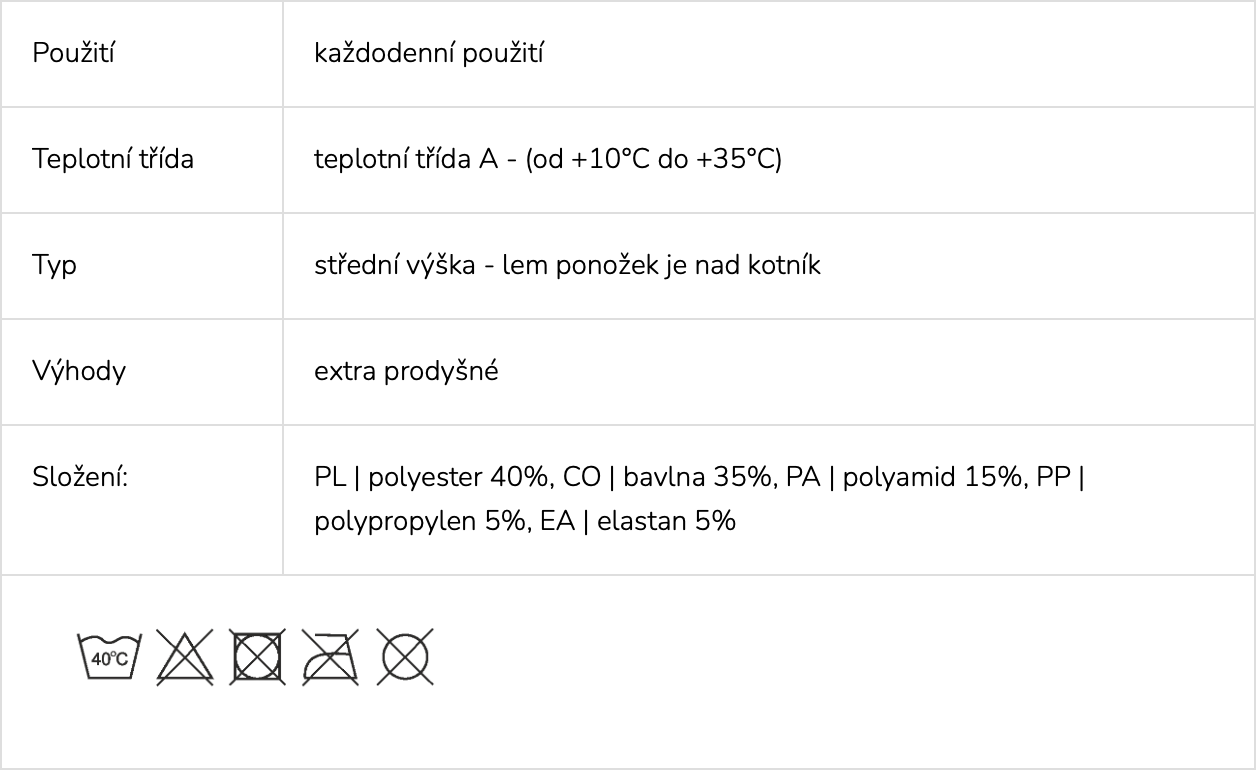Select the Typ row label
The image size is (1258, 770).
[54, 265]
